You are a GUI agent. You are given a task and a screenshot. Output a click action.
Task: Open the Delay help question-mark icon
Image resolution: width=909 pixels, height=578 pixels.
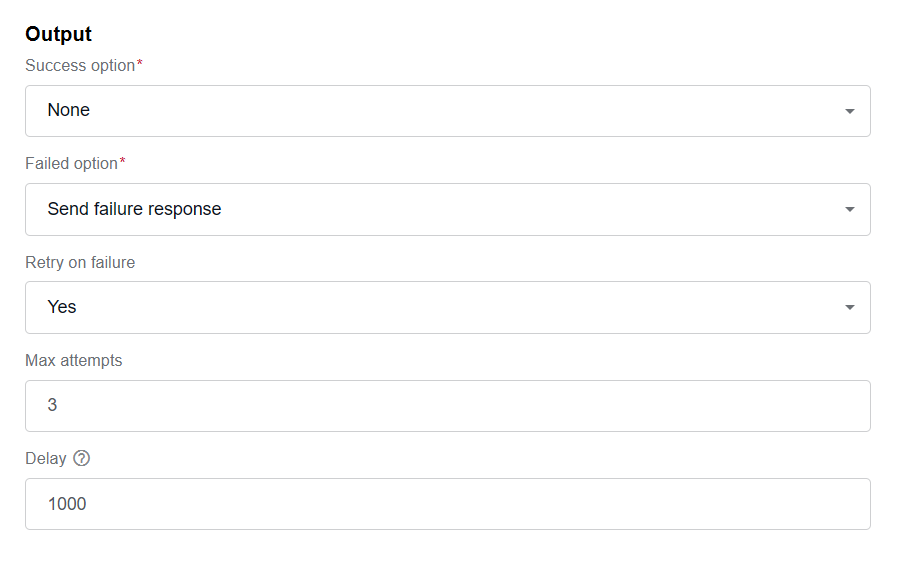tap(82, 459)
